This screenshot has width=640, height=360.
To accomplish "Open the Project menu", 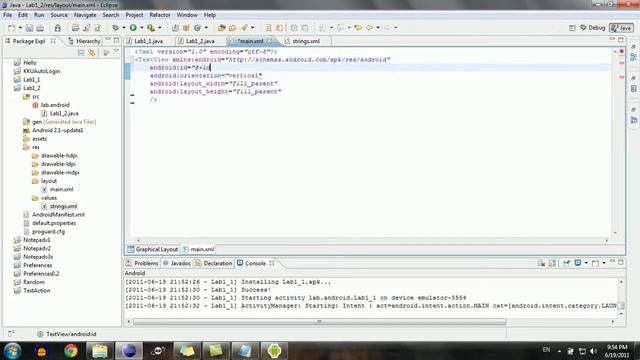I will (134, 15).
